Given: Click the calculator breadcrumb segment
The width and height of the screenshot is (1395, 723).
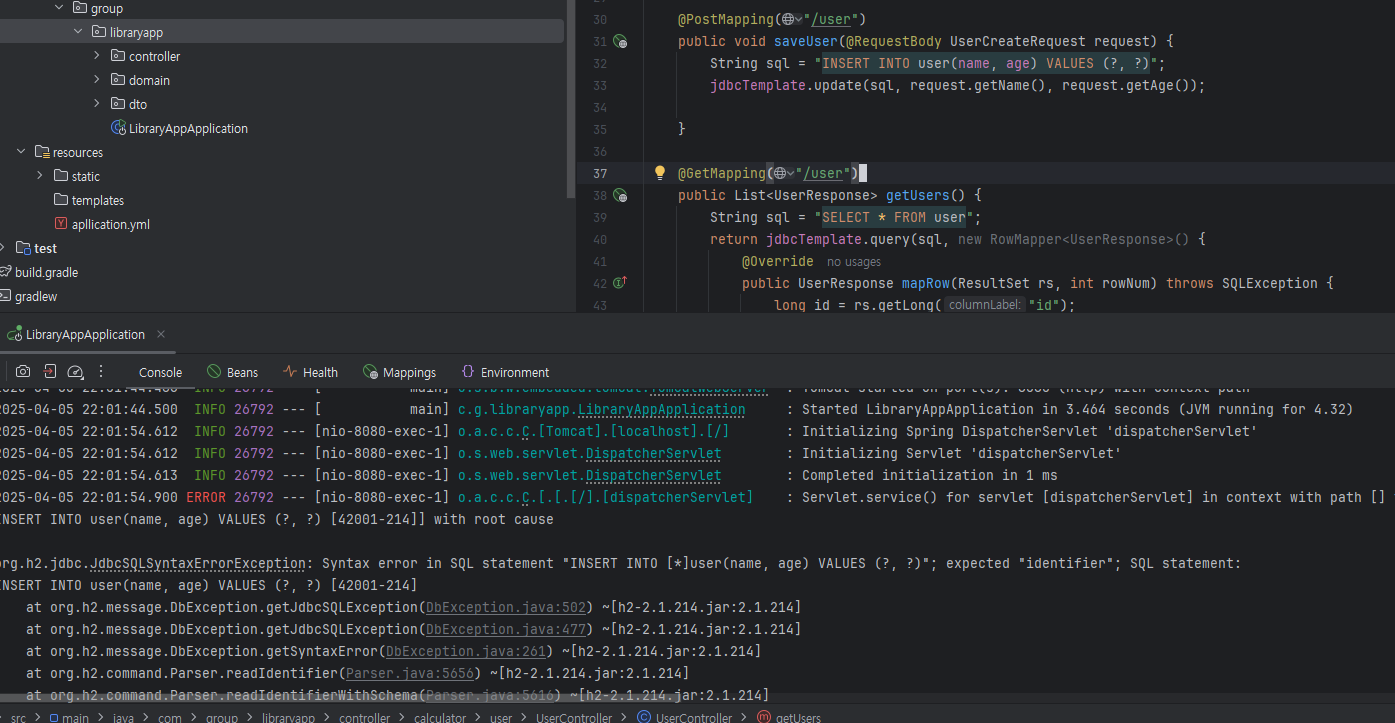Looking at the screenshot, I should [440, 717].
